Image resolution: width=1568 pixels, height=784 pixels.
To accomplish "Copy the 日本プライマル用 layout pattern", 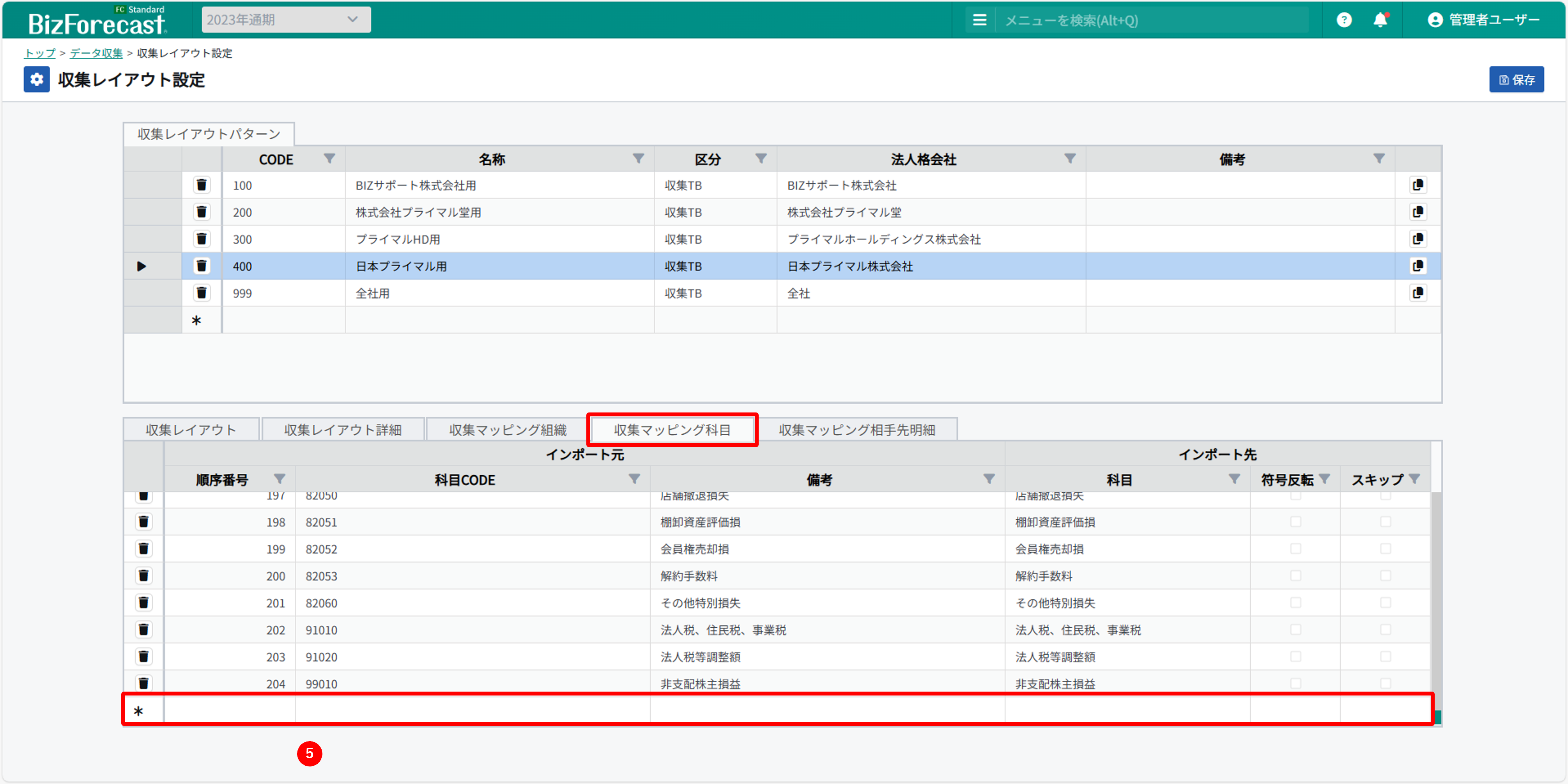I will (x=1418, y=266).
